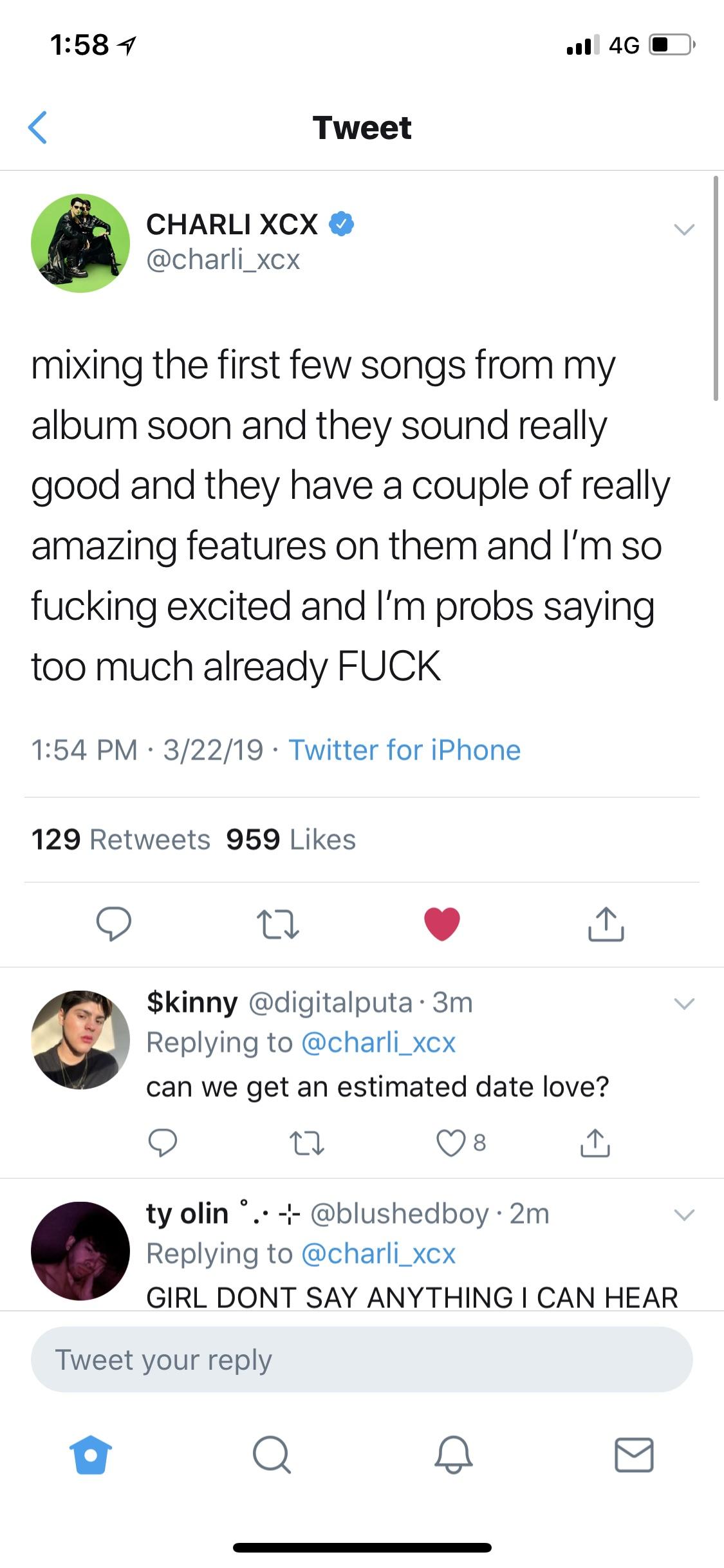
Task: Select the Tweet title header
Action: tap(362, 127)
